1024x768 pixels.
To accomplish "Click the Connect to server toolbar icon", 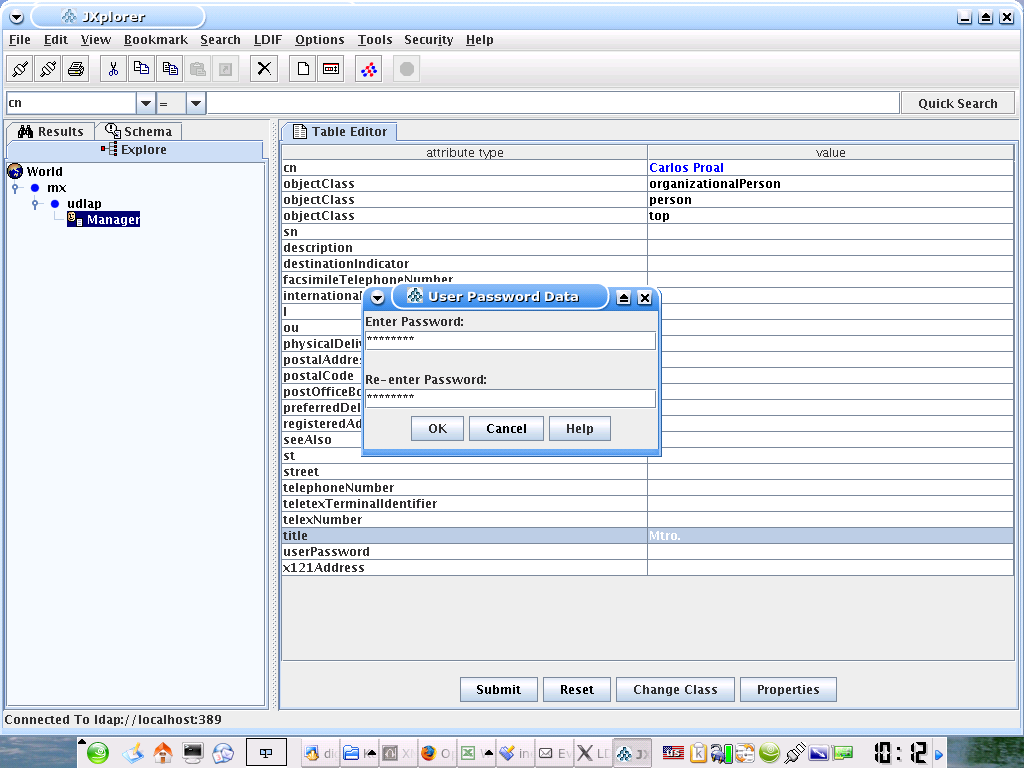I will 20,69.
